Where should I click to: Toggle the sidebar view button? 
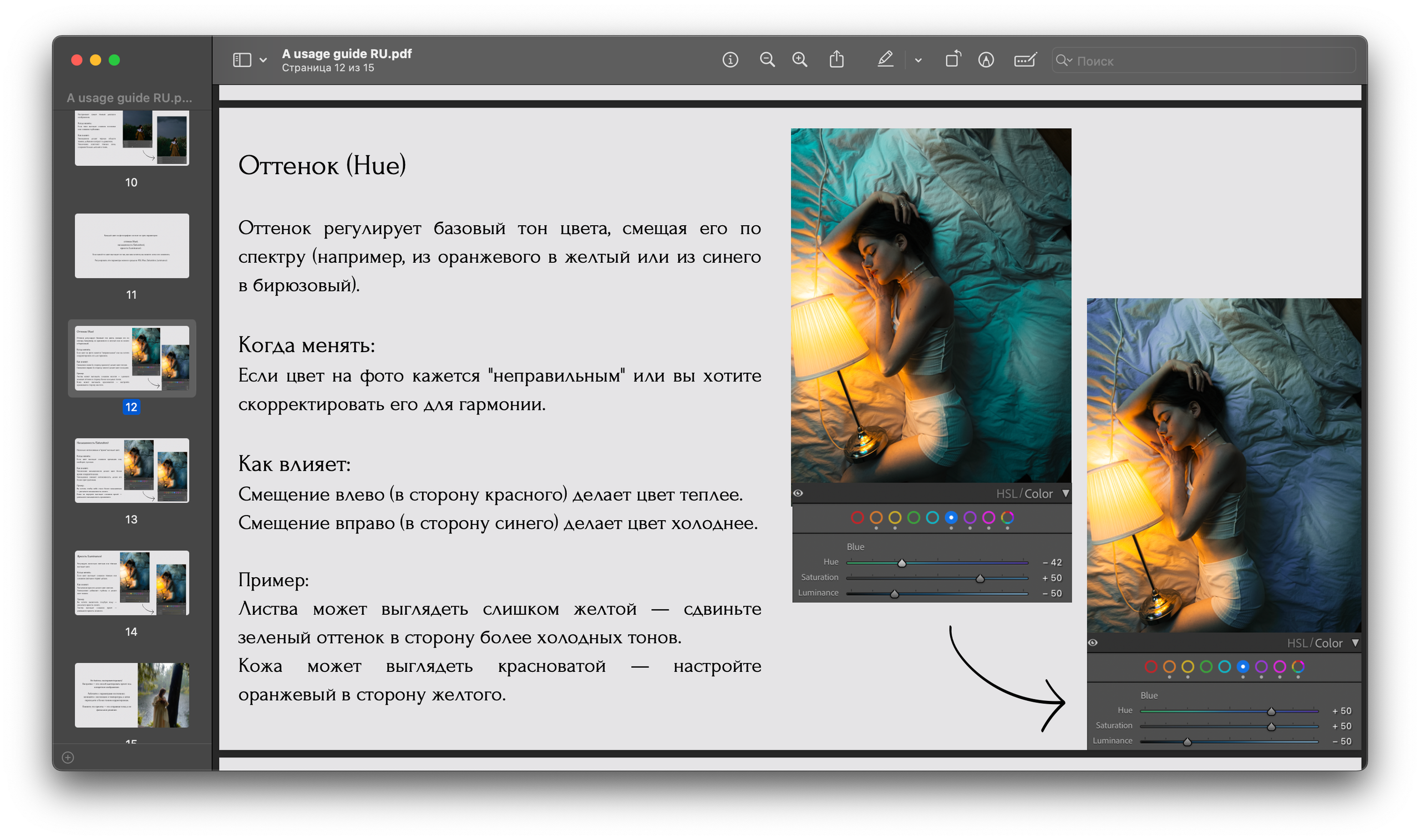point(242,59)
